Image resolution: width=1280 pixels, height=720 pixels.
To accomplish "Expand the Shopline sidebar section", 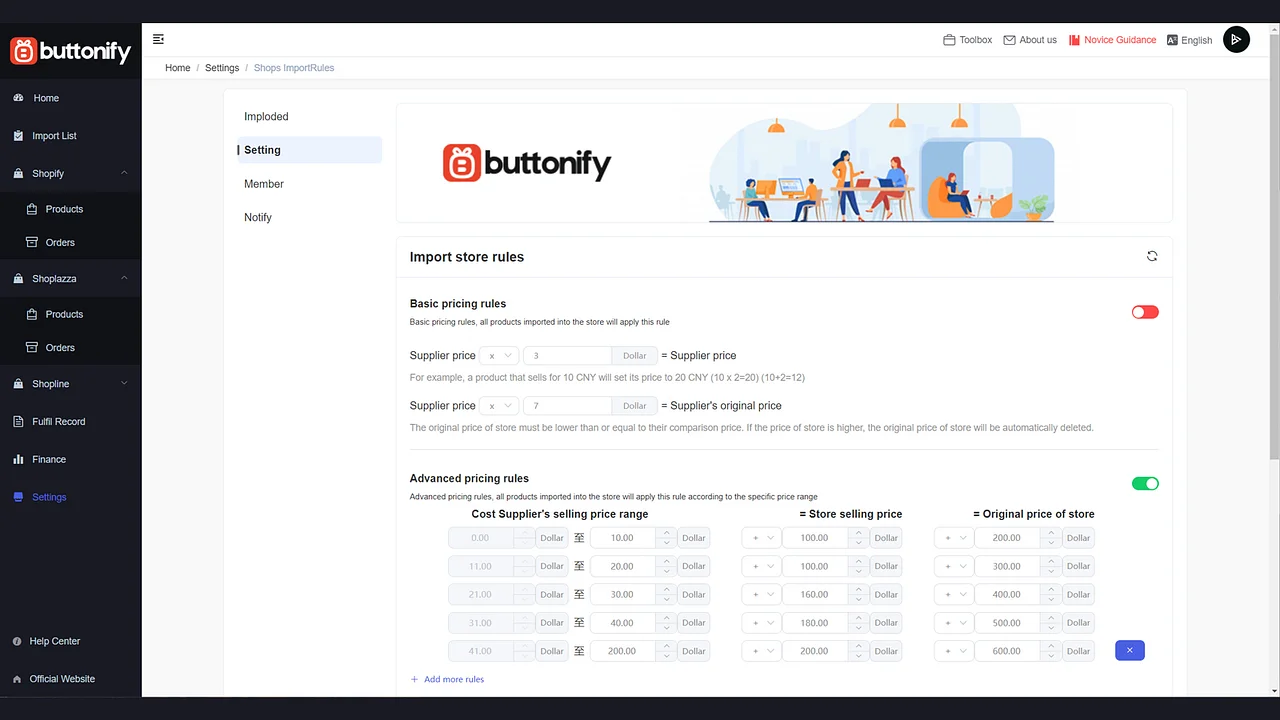I will coord(124,384).
